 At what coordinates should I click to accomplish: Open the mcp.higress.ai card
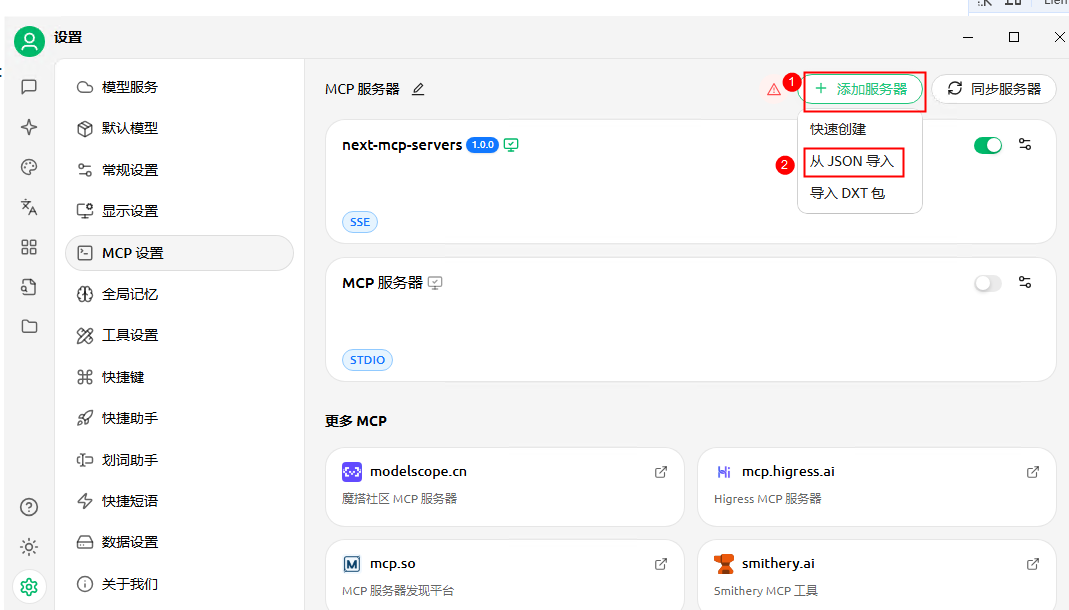[x=877, y=487]
